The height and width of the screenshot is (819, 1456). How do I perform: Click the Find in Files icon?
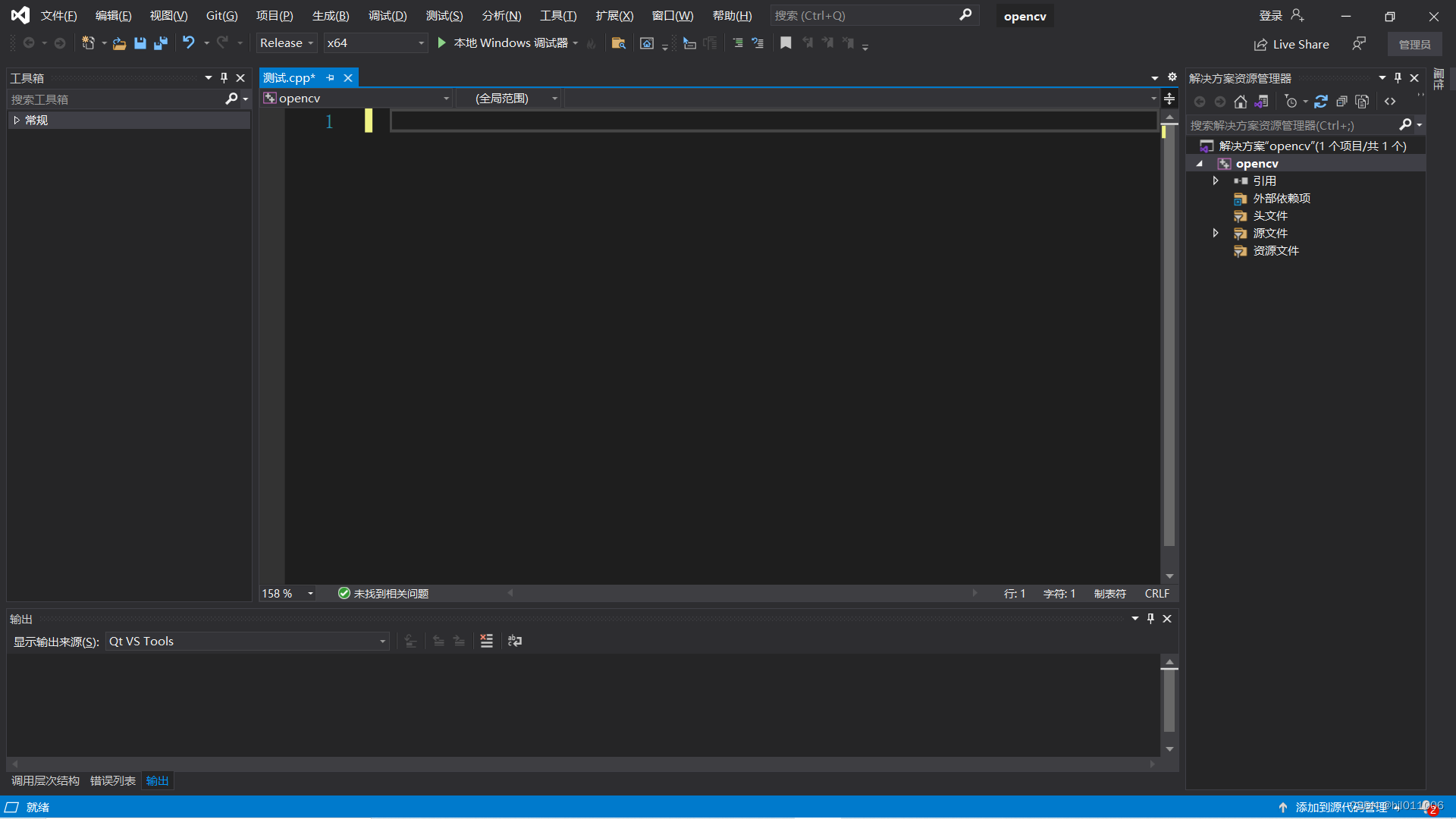tap(618, 43)
